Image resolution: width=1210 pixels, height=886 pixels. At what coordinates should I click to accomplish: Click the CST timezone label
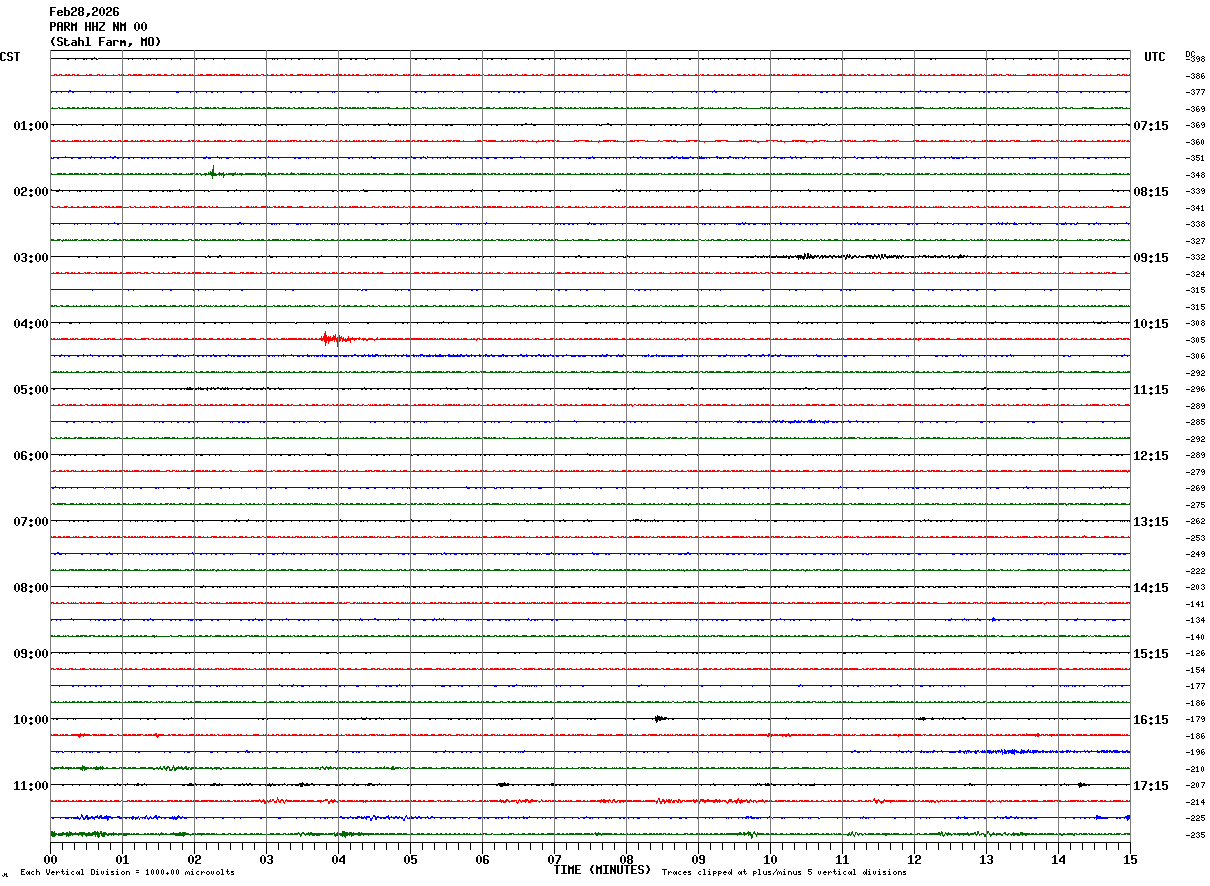coord(10,57)
